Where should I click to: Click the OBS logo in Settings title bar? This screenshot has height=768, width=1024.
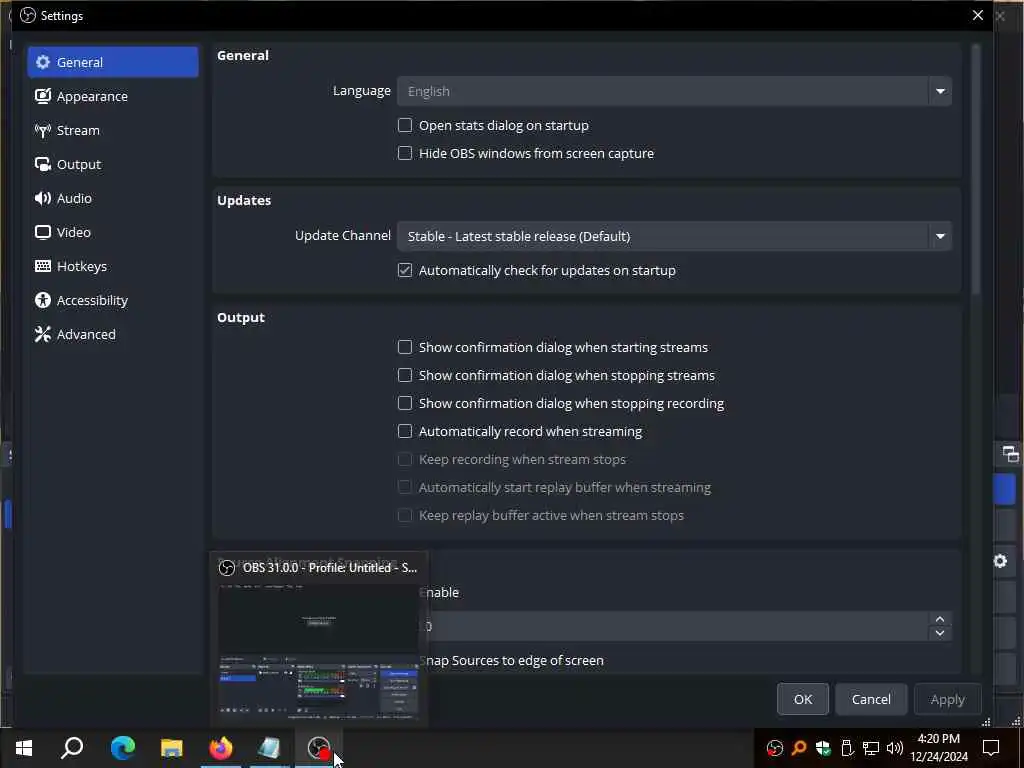coord(27,15)
